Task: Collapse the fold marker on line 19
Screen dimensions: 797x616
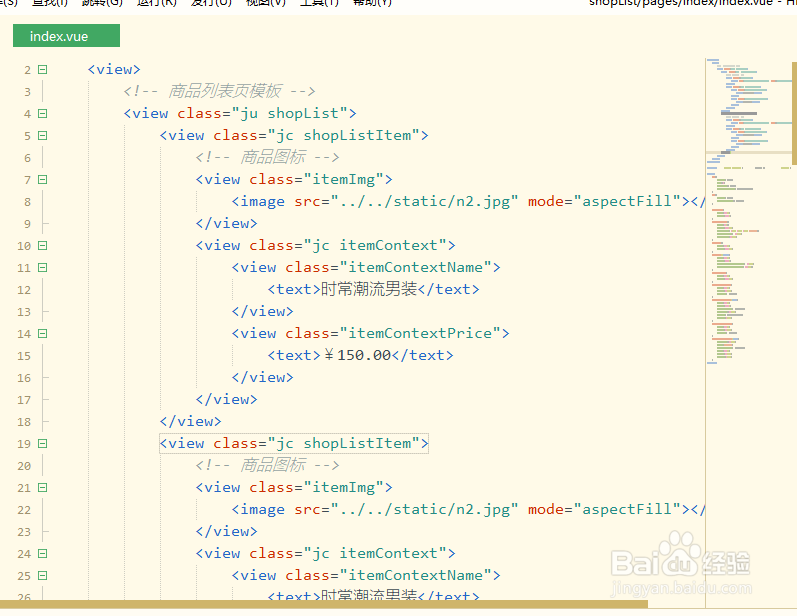Action: click(43, 443)
